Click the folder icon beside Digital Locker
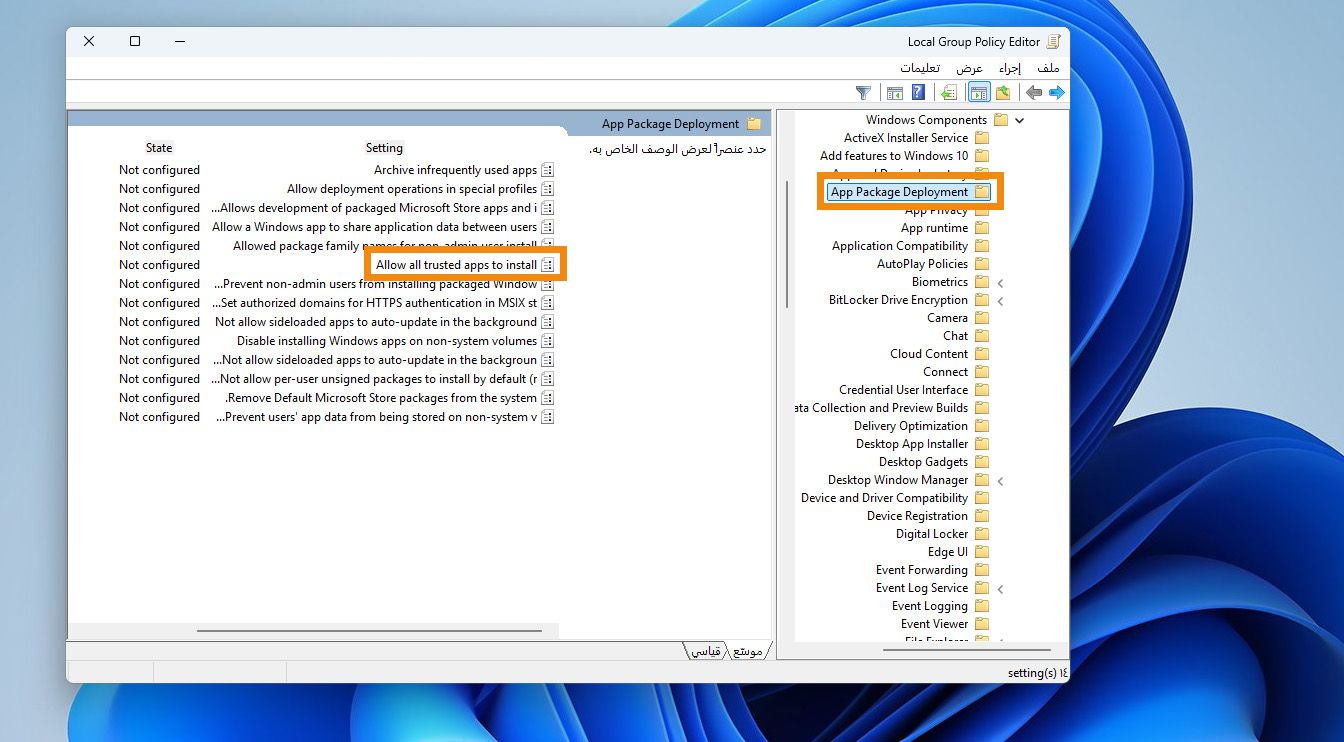 pyautogui.click(x=982, y=534)
